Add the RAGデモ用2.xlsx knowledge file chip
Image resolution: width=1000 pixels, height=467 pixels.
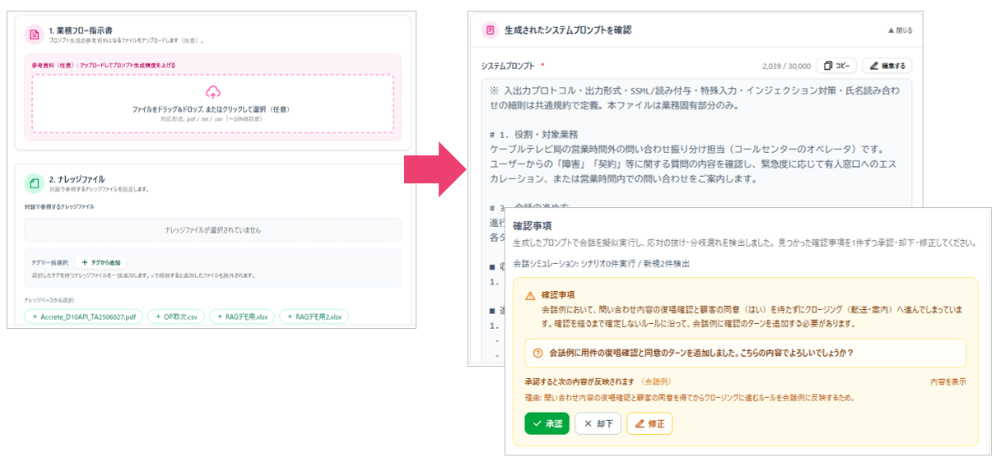point(314,316)
